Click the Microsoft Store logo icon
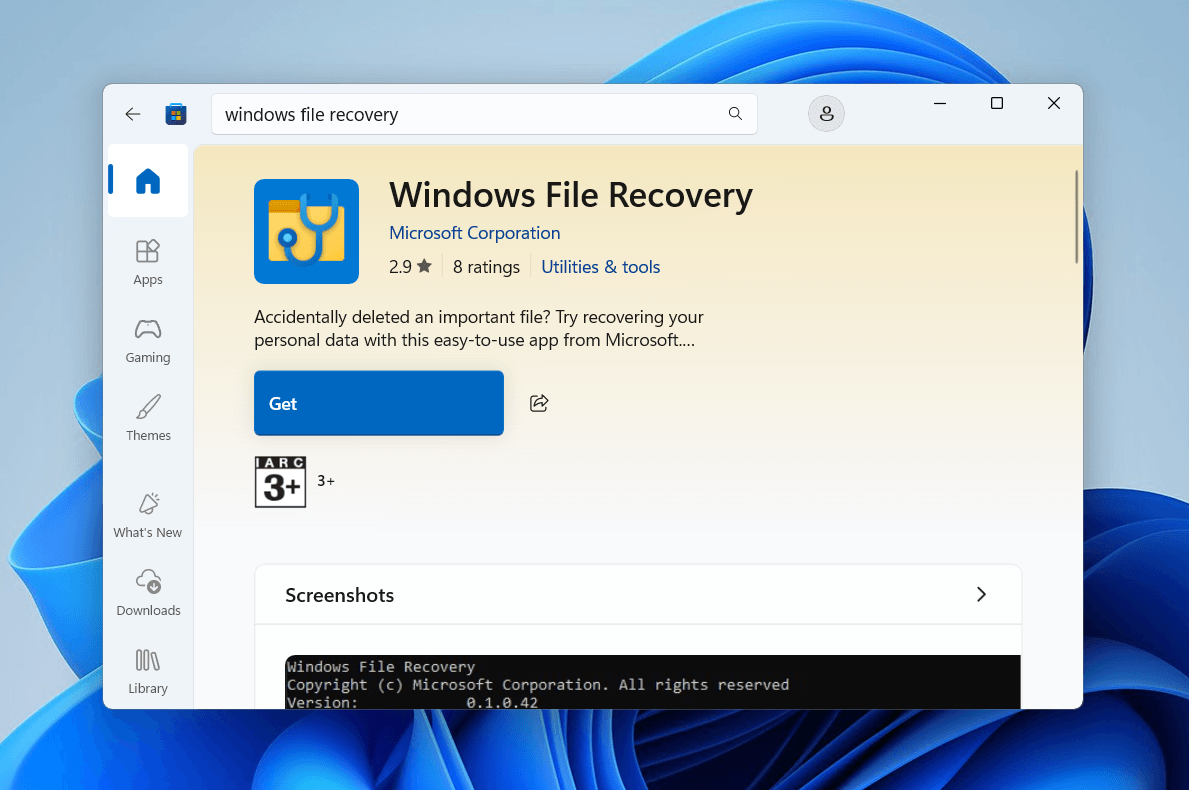Screen dimensions: 1189x790 pos(176,114)
